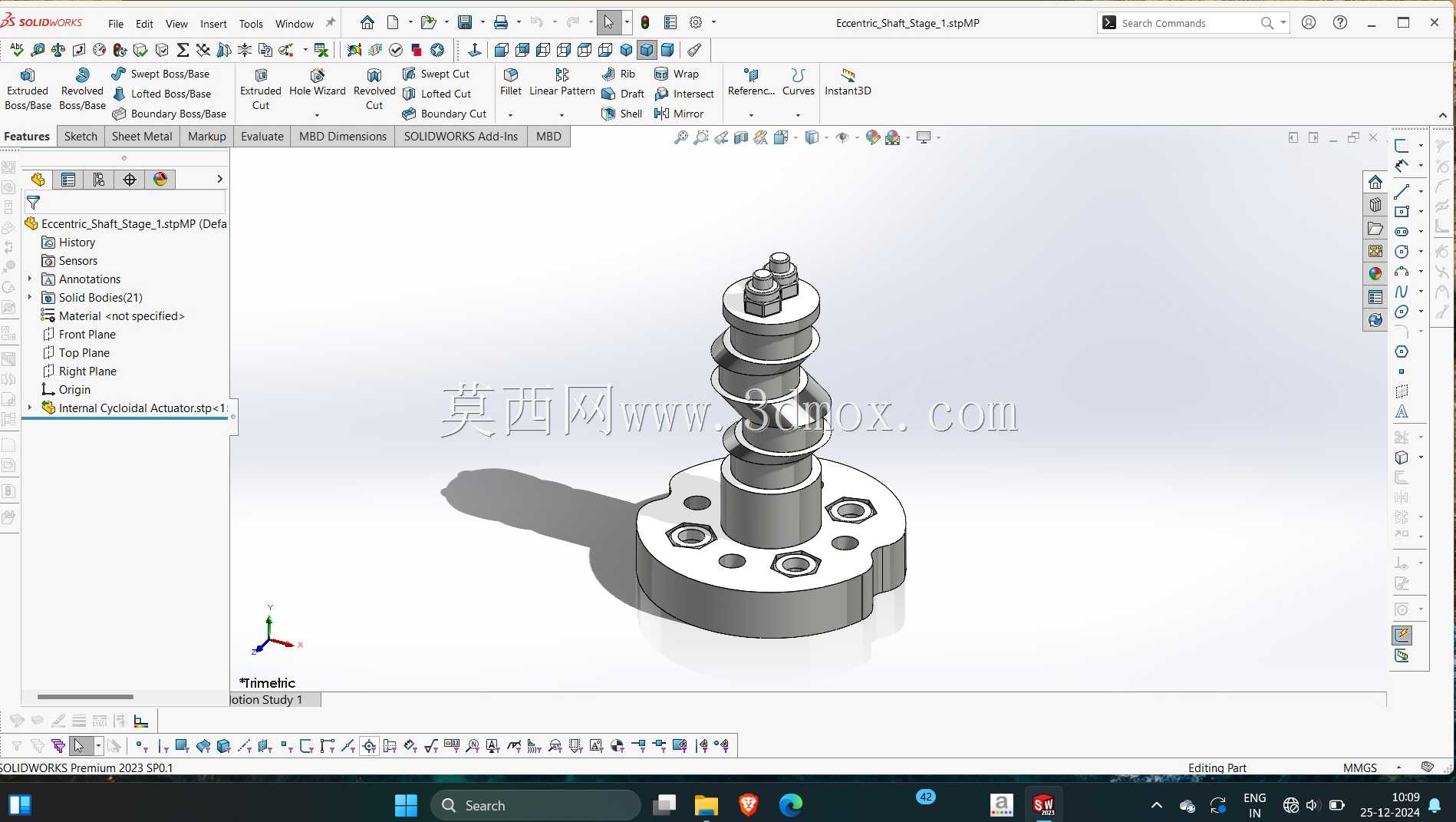
Task: Open the Tools menu
Action: click(251, 24)
